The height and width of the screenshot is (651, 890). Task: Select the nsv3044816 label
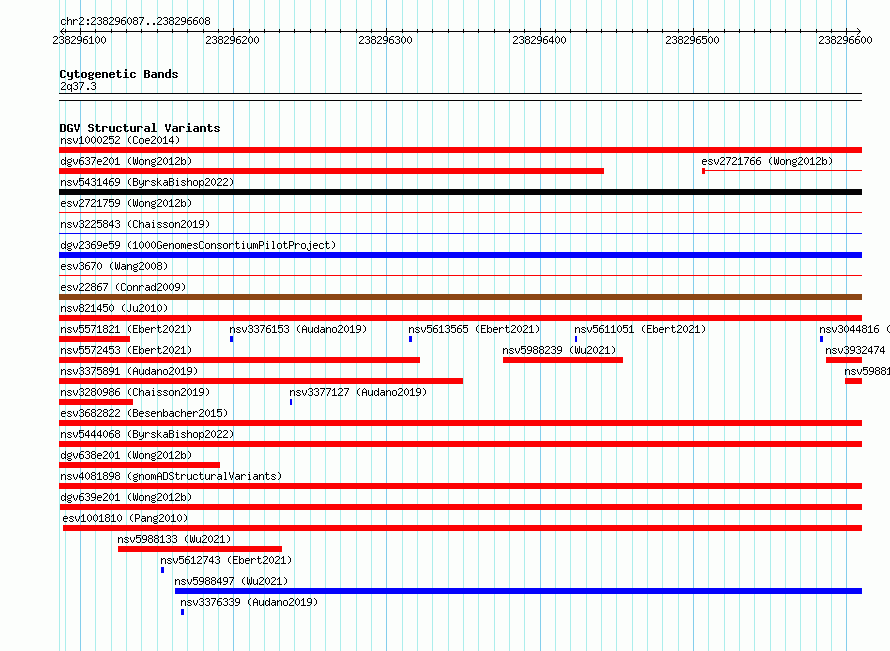coord(854,329)
